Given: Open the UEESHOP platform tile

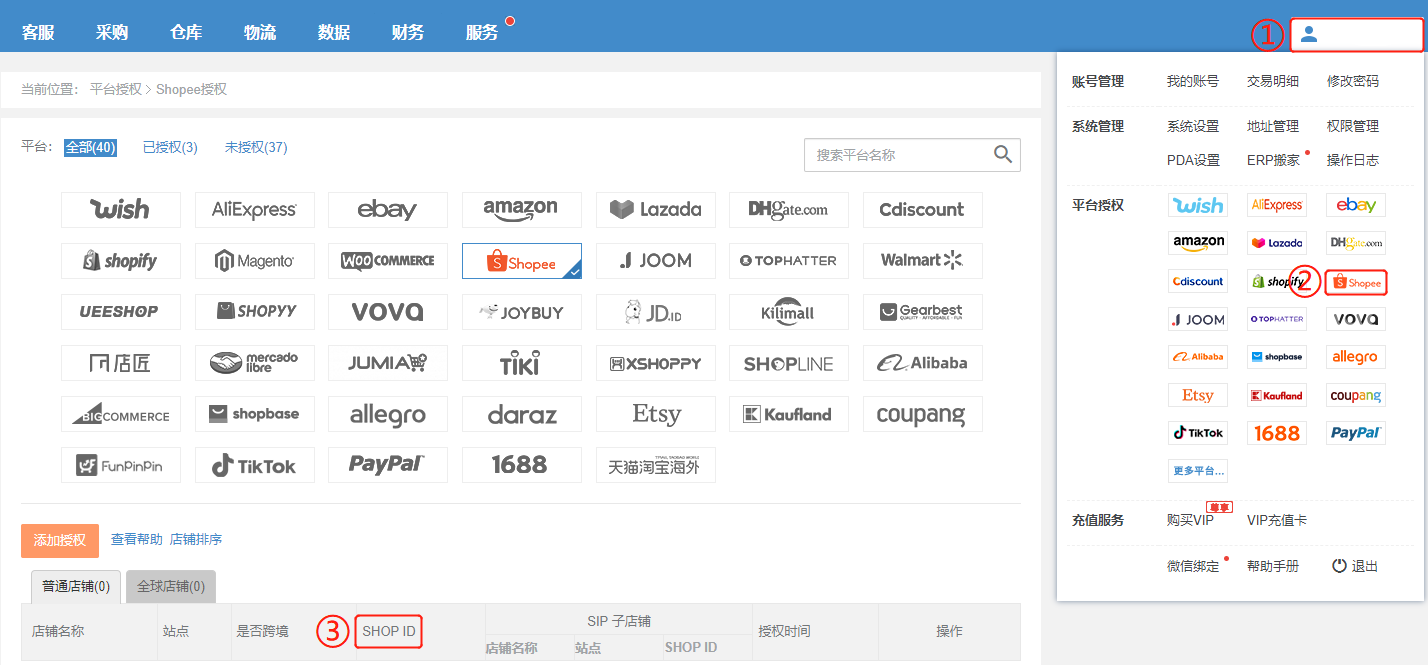Looking at the screenshot, I should point(121,312).
